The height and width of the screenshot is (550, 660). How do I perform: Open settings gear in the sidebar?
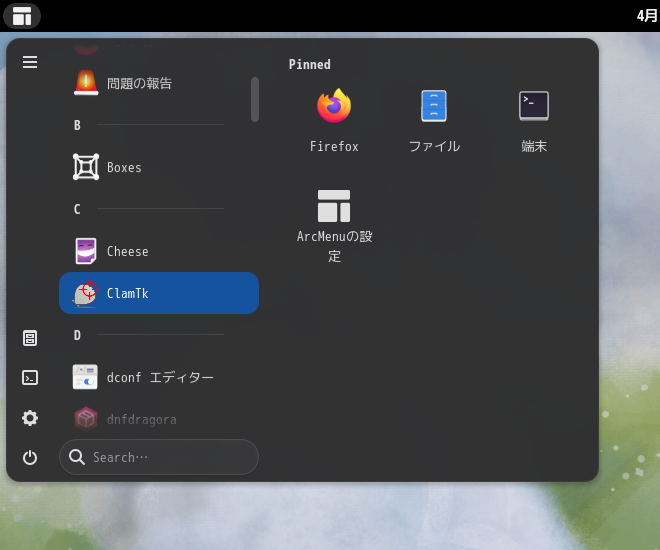(30, 418)
